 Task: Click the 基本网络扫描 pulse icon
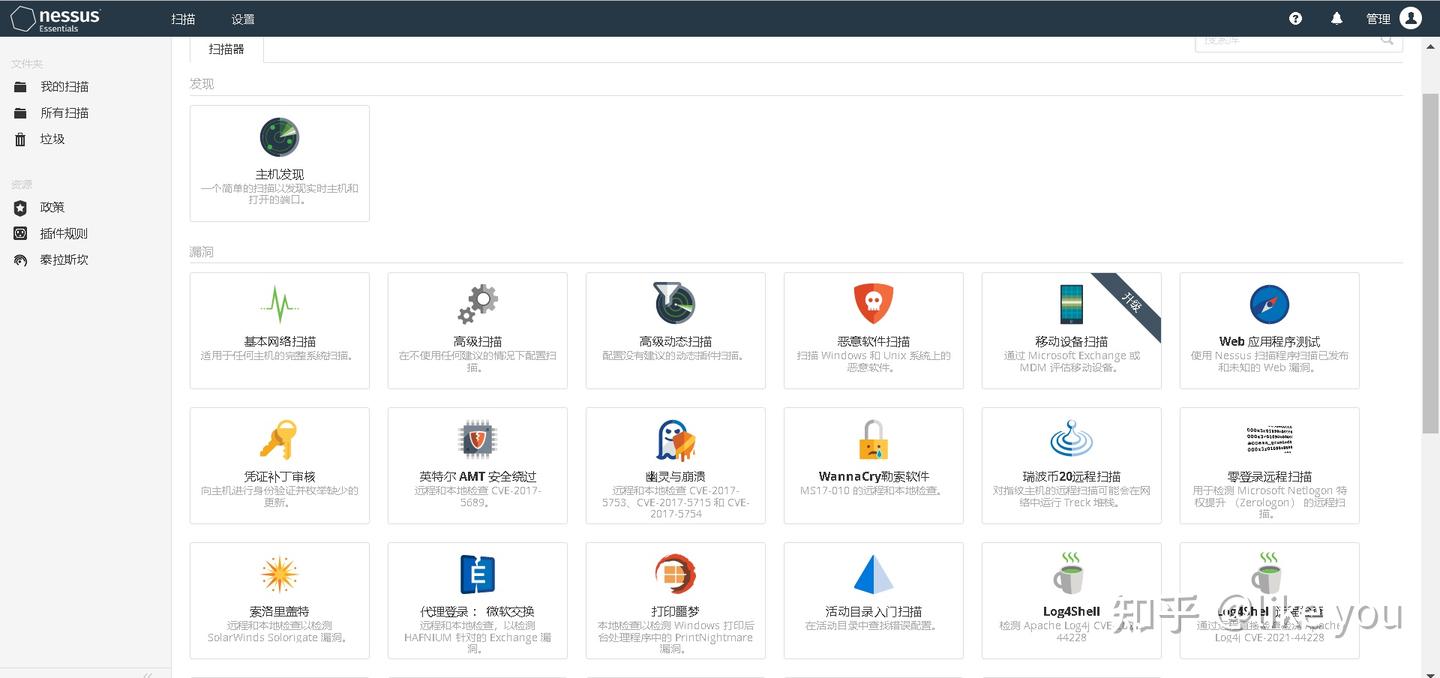click(x=279, y=304)
